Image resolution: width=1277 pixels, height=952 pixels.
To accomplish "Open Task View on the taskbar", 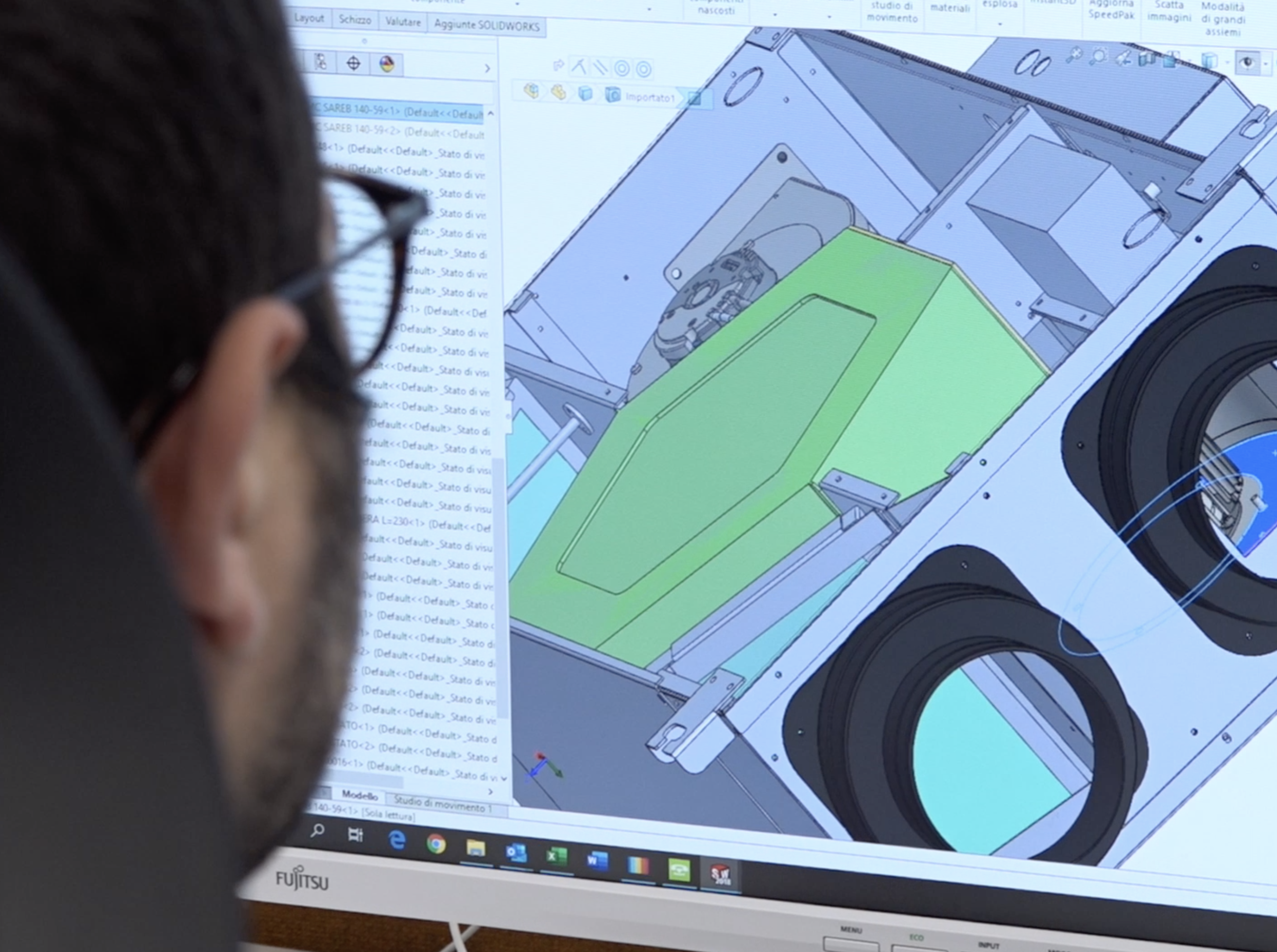I will (356, 834).
